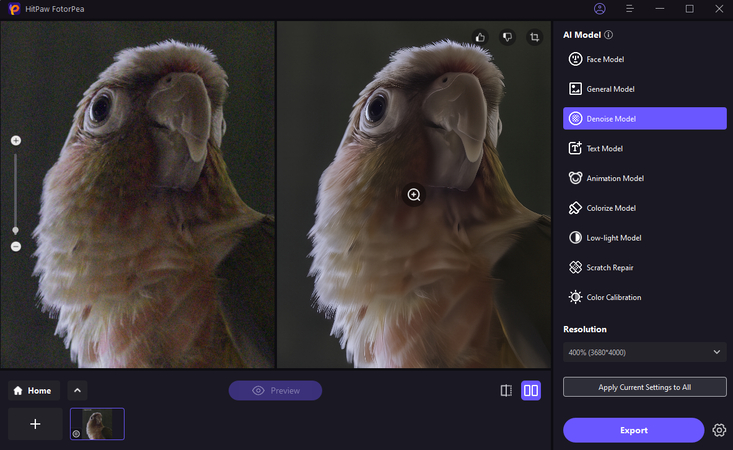Choose the Low-light Model
Viewport: 733px width, 450px height.
(x=644, y=238)
